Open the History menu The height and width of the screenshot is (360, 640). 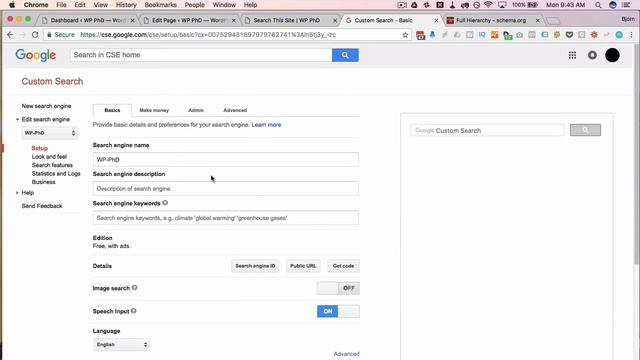(x=126, y=5)
